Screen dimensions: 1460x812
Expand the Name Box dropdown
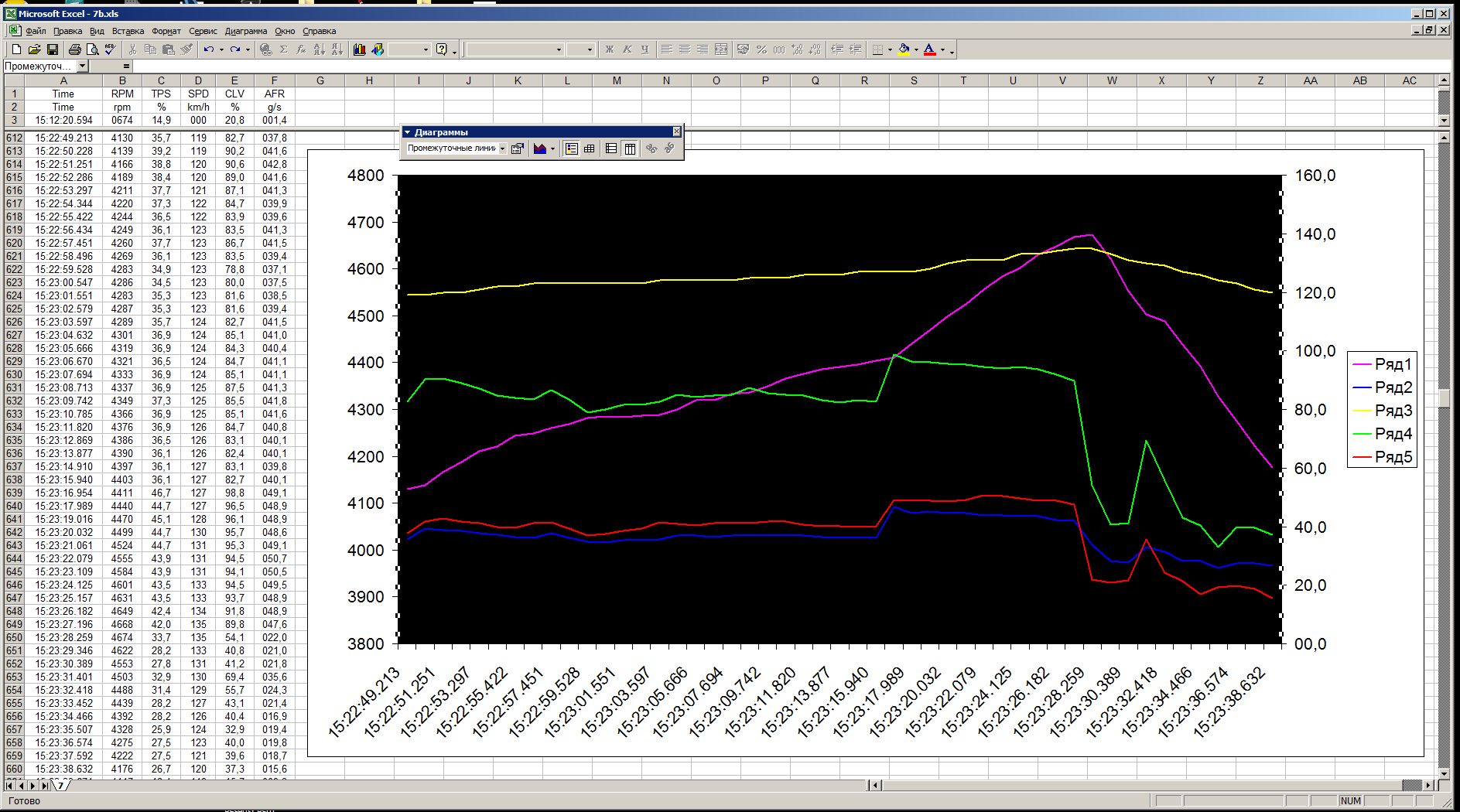click(83, 67)
